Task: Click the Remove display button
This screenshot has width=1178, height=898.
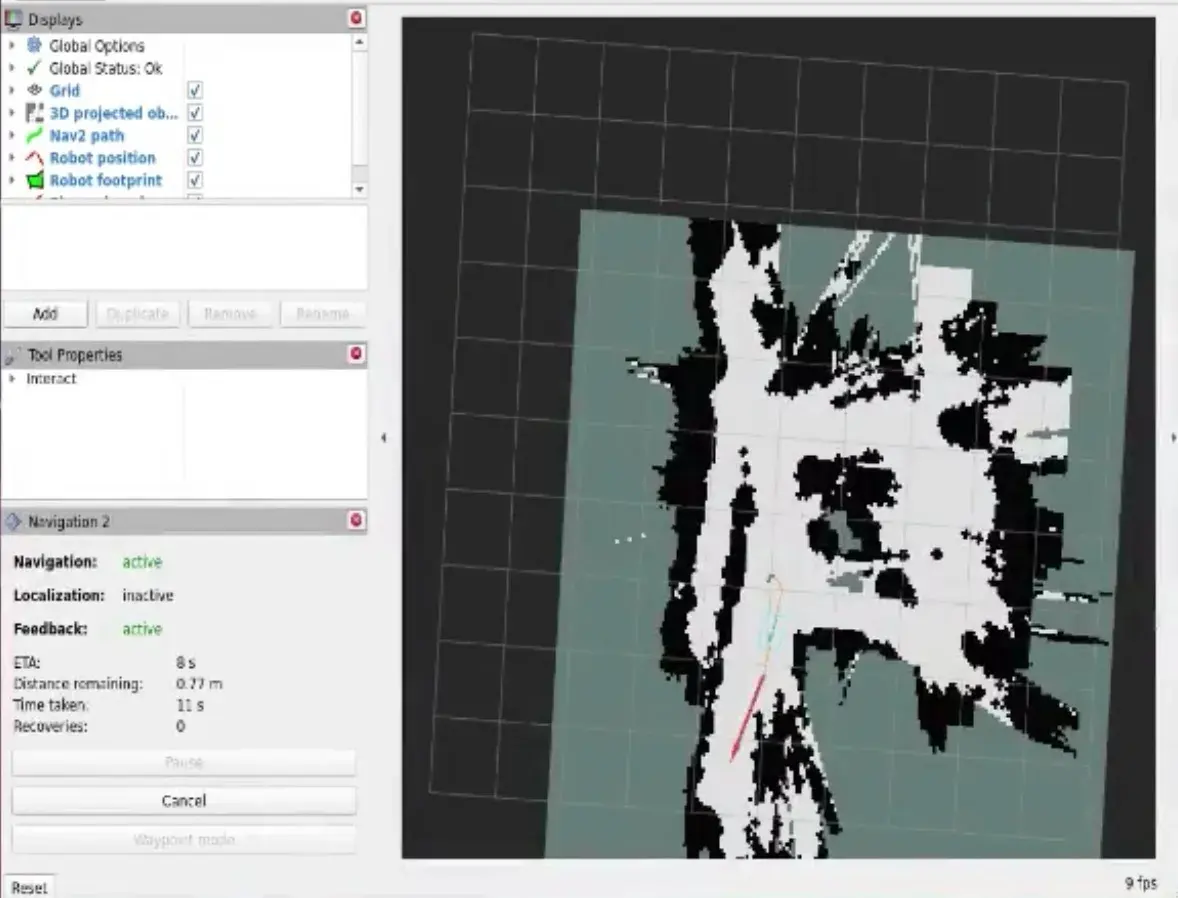Action: 230,314
